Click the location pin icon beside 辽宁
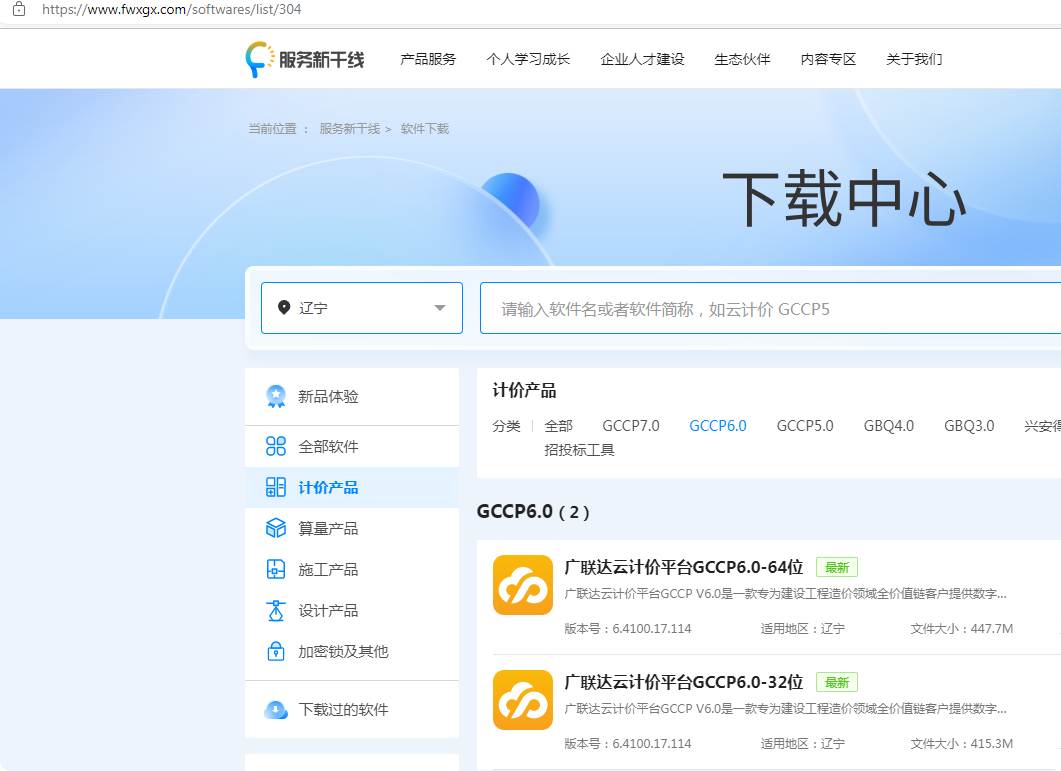Image resolution: width=1061 pixels, height=771 pixels. 284,307
